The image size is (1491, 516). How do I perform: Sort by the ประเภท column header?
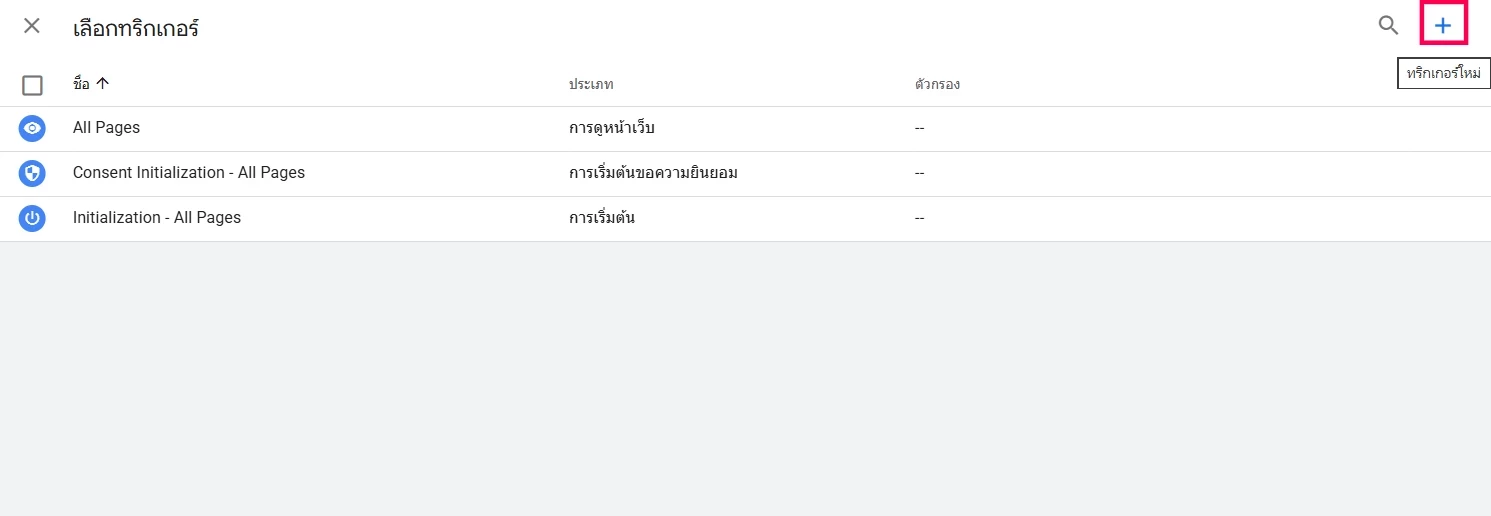591,85
